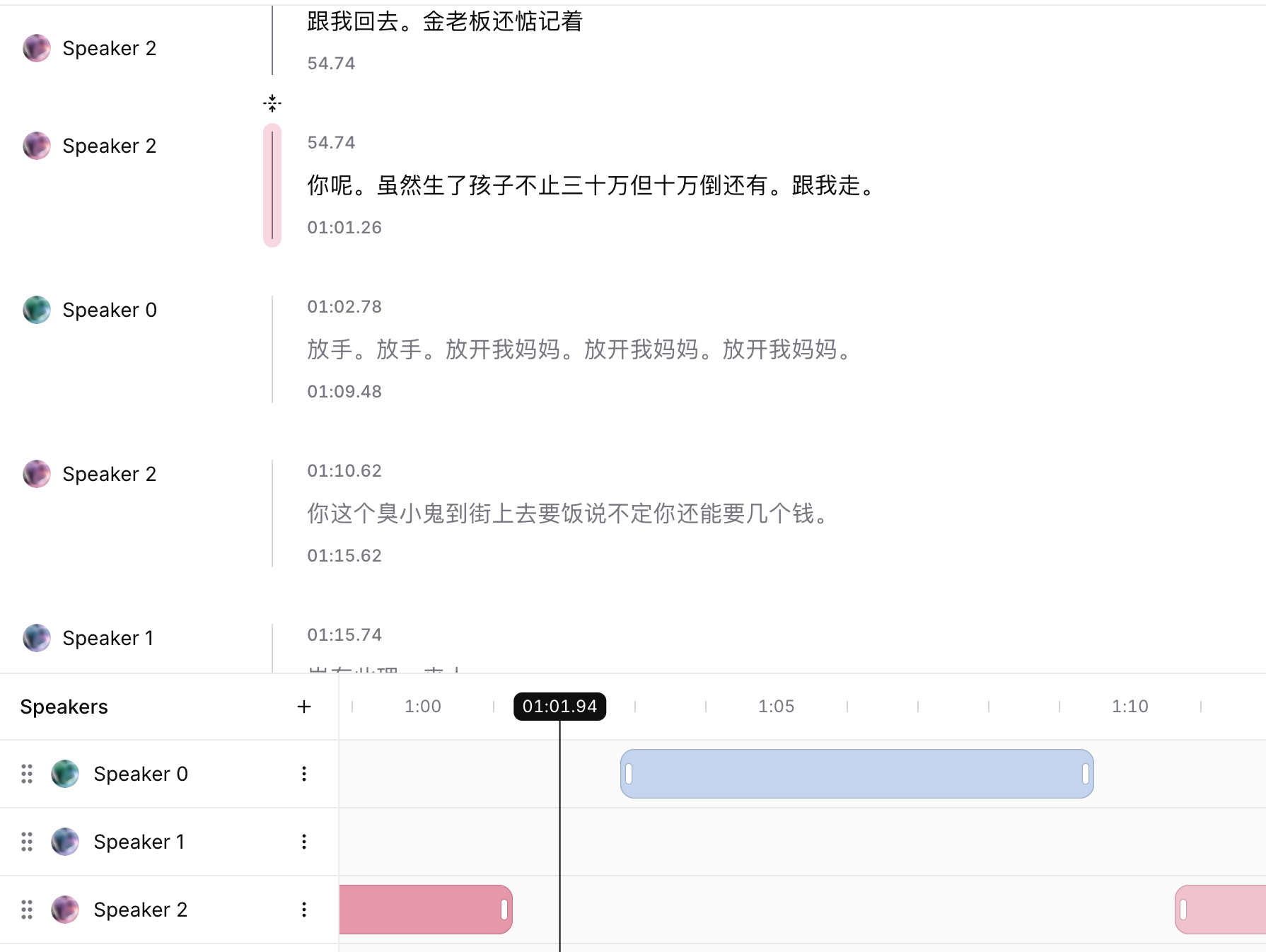Grab left trim handle of blue Speaker 0 clip
This screenshot has width=1266, height=952.
pyautogui.click(x=629, y=774)
